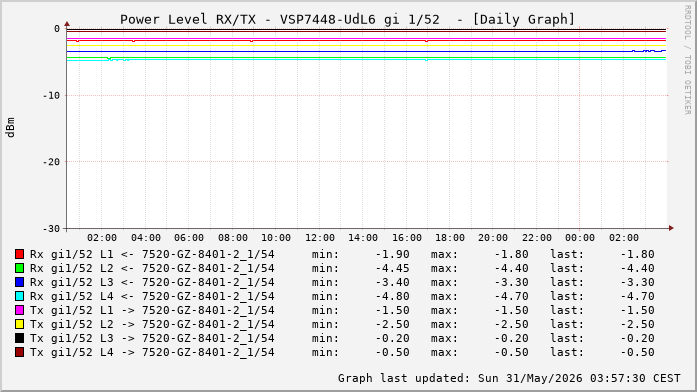697x392 pixels.
Task: Click the Rx L2 min value -4.45
Action: tap(393, 268)
